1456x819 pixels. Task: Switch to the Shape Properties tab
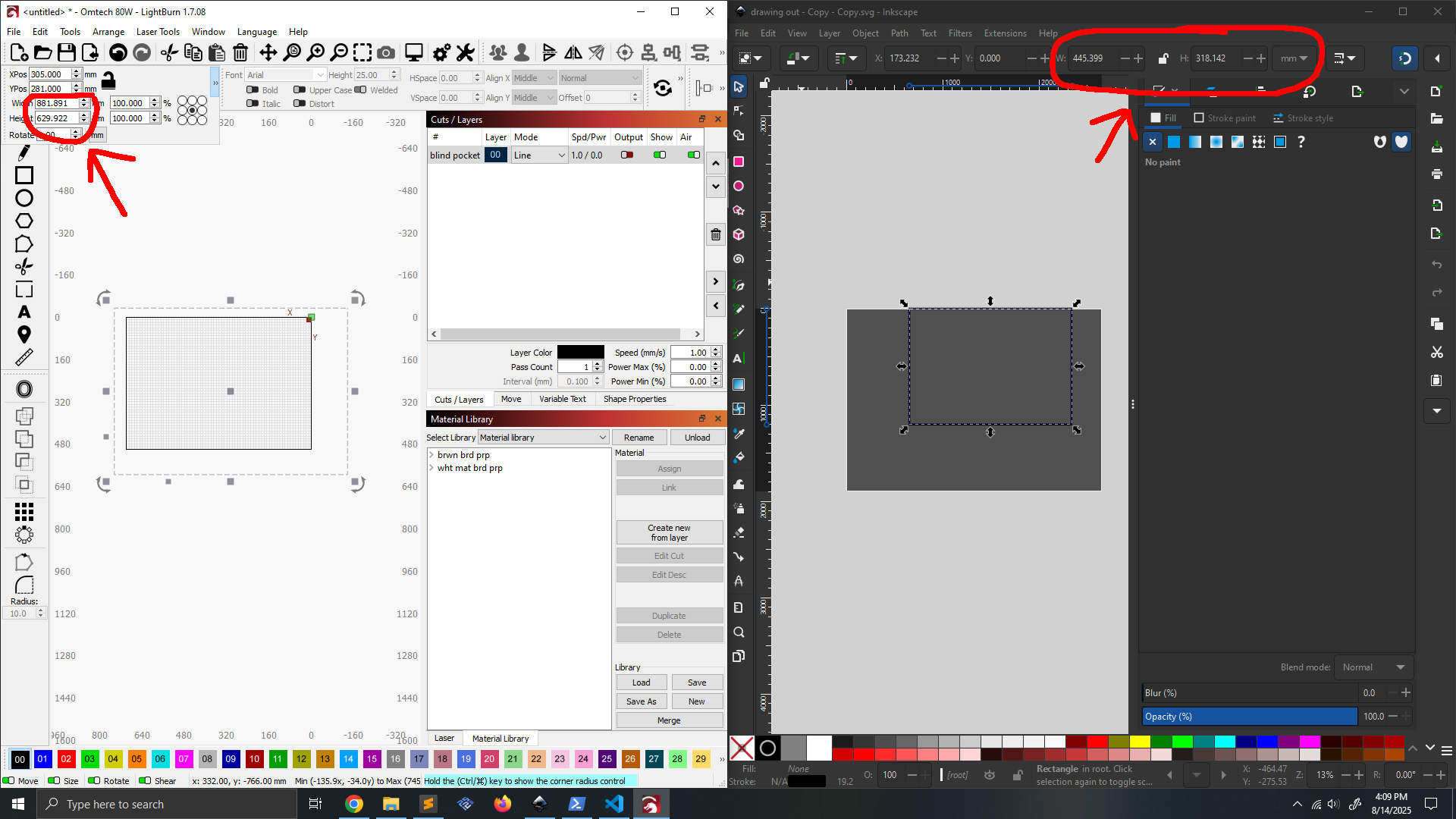tap(635, 399)
